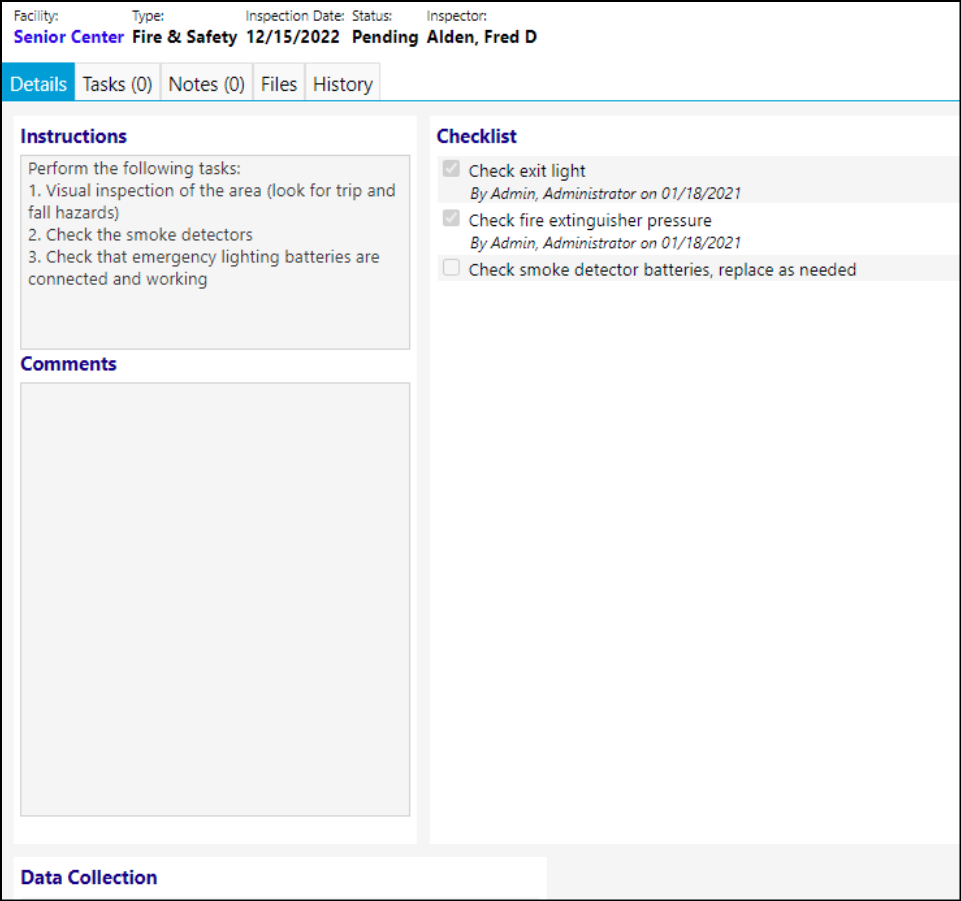Viewport: 961px width, 901px height.
Task: Tick the Check smoke detector batteries checkbox
Action: click(451, 267)
